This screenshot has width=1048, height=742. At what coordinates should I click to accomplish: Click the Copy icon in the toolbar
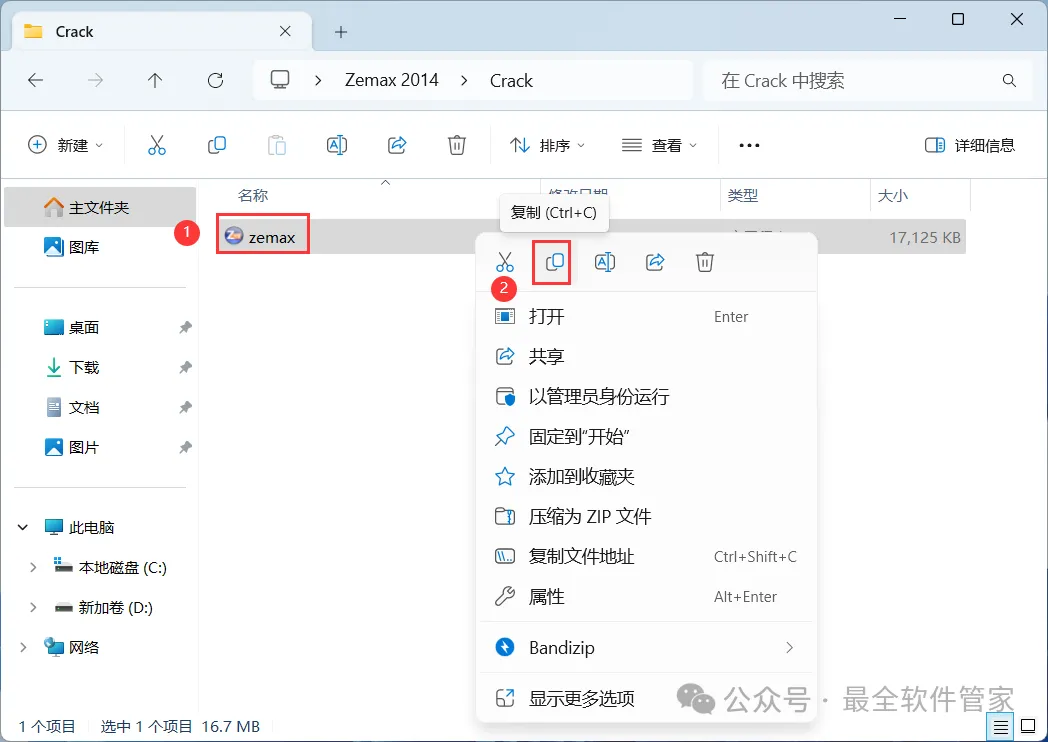point(217,145)
